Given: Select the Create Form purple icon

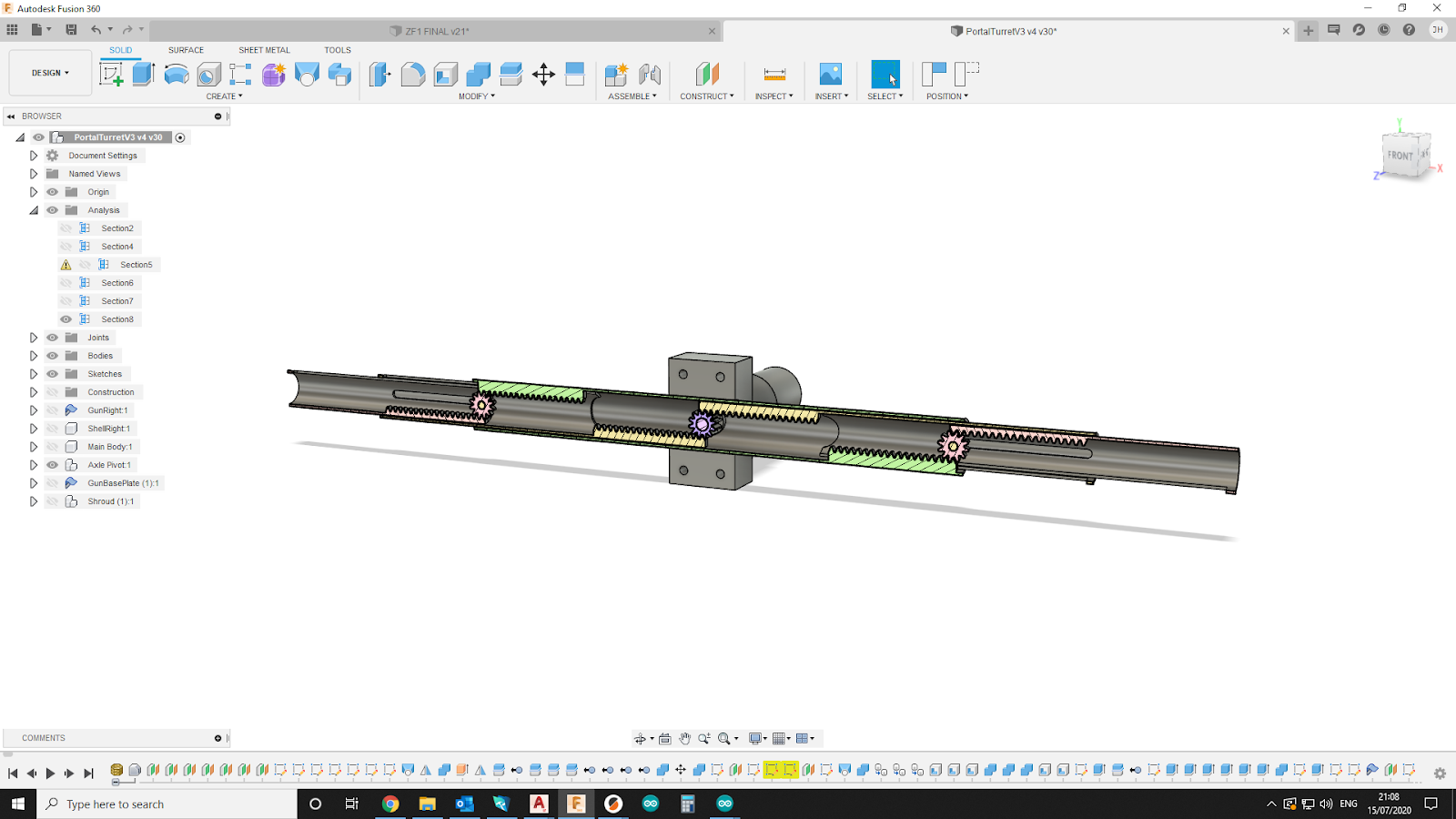Looking at the screenshot, I should 274,74.
